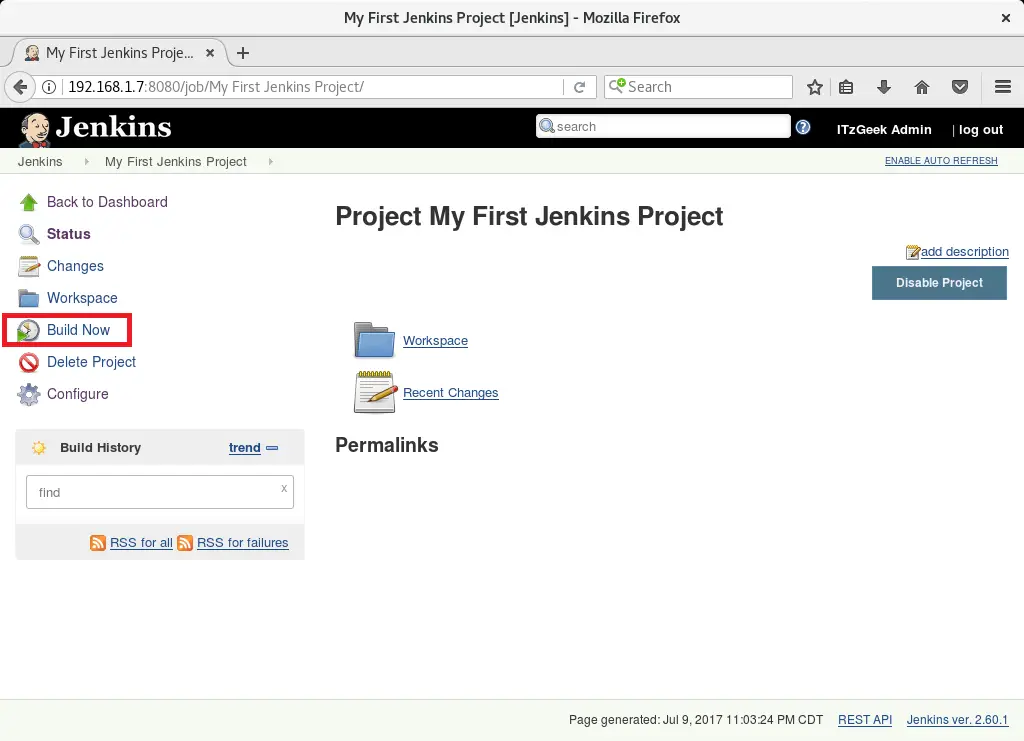Open the REST API footer link
The image size is (1024, 741).
coord(865,719)
